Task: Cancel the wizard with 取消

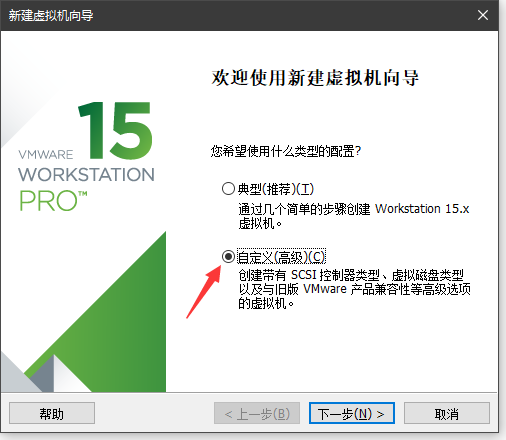Action: point(447,413)
